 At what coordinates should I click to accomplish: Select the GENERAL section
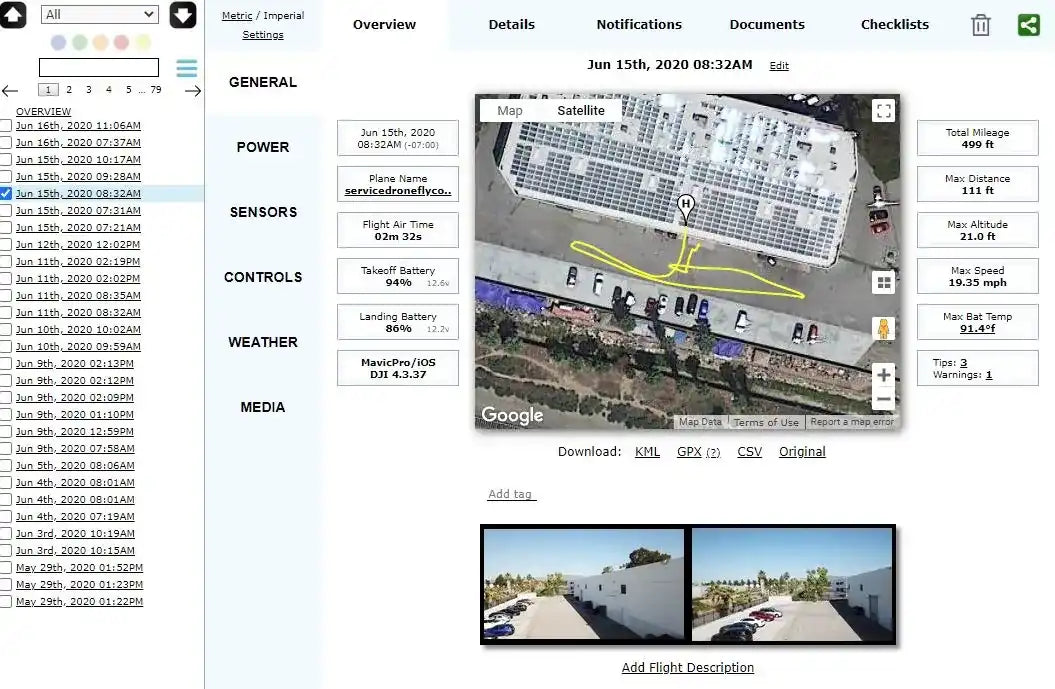pos(263,82)
